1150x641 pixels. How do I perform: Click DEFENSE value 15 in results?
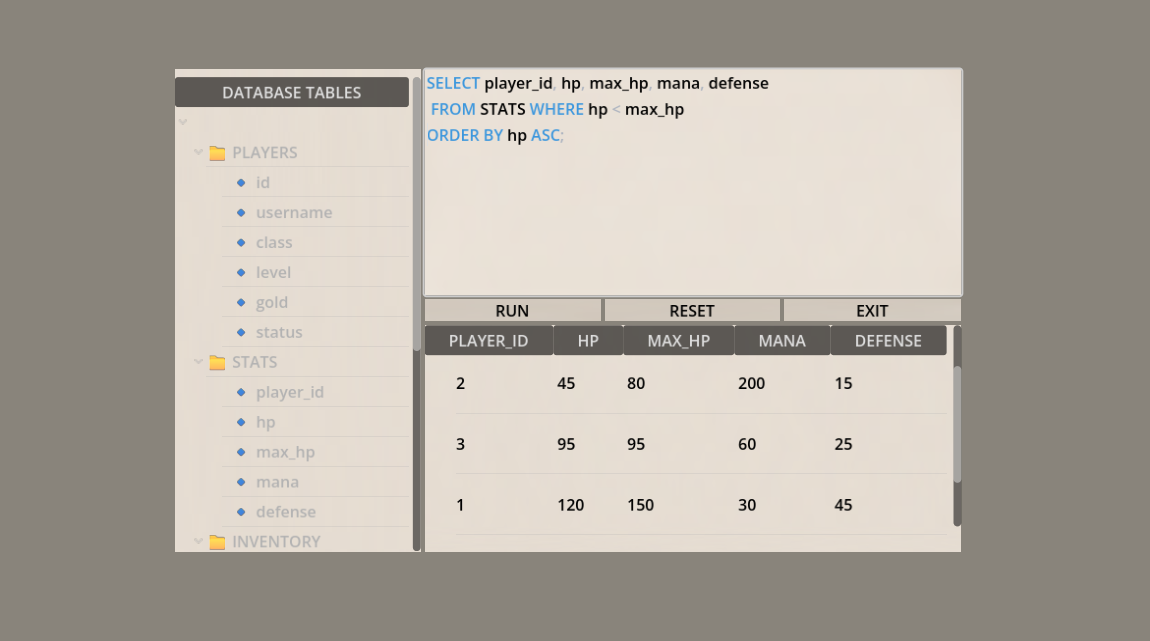coord(843,383)
